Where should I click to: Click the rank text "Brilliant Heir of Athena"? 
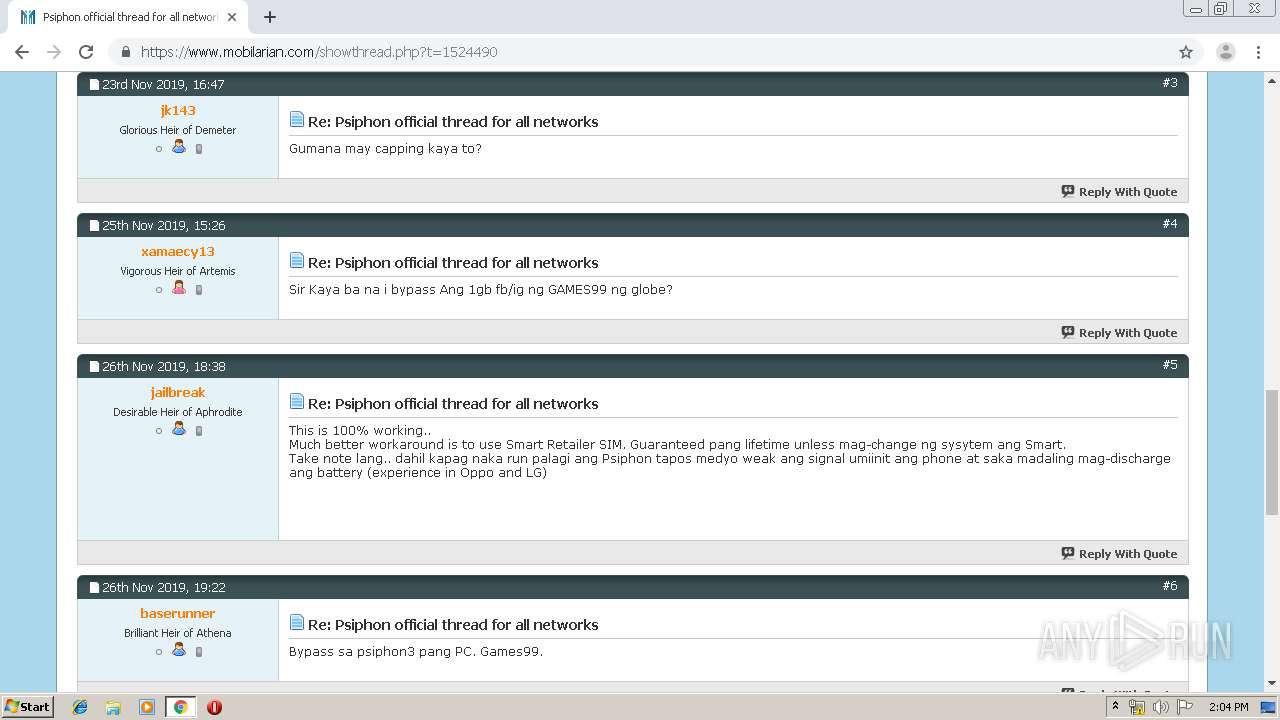tap(178, 633)
